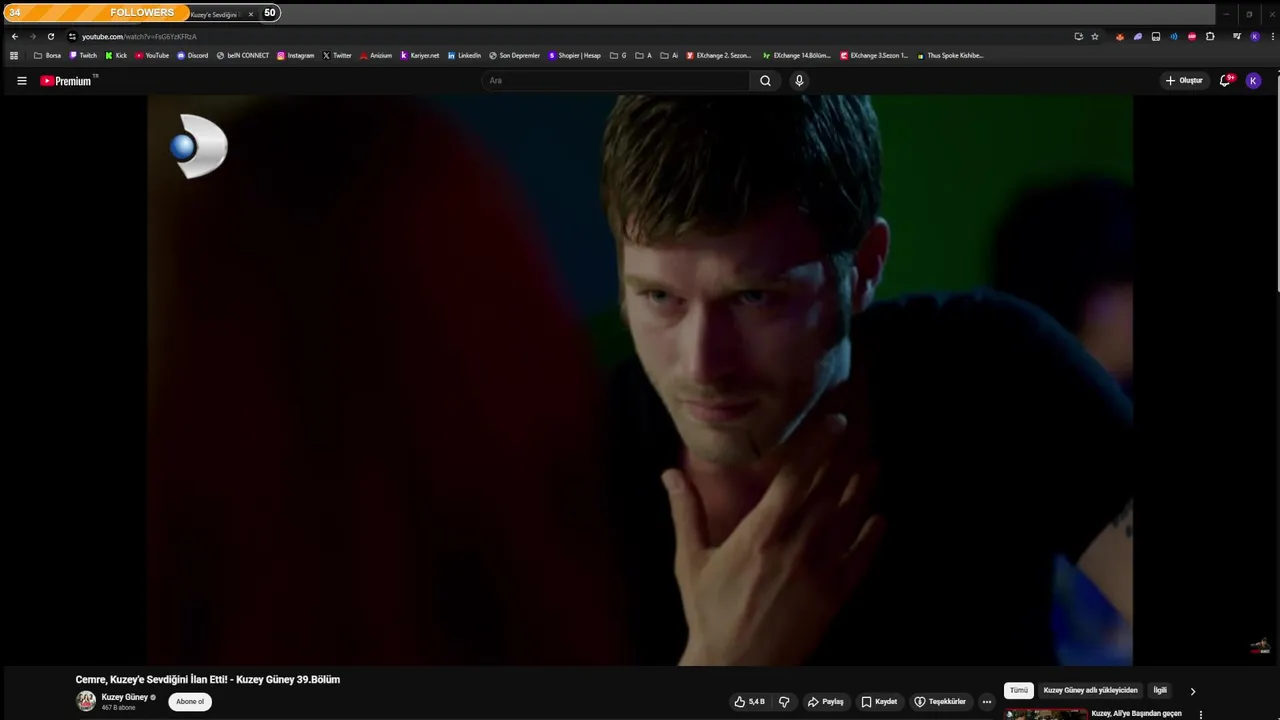
Task: Select the Tümü filter chip
Action: pyautogui.click(x=1019, y=691)
